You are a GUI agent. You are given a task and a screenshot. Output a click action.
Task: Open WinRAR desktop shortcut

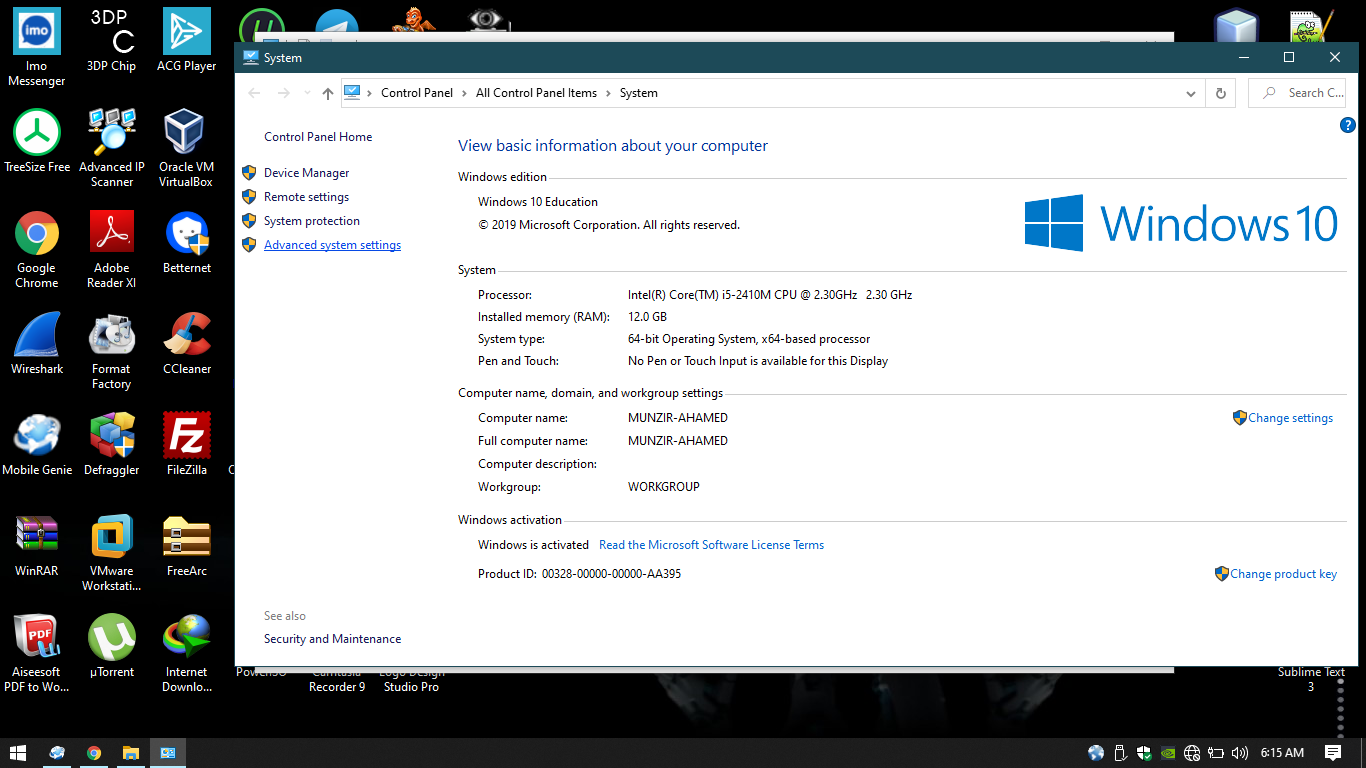pyautogui.click(x=37, y=545)
